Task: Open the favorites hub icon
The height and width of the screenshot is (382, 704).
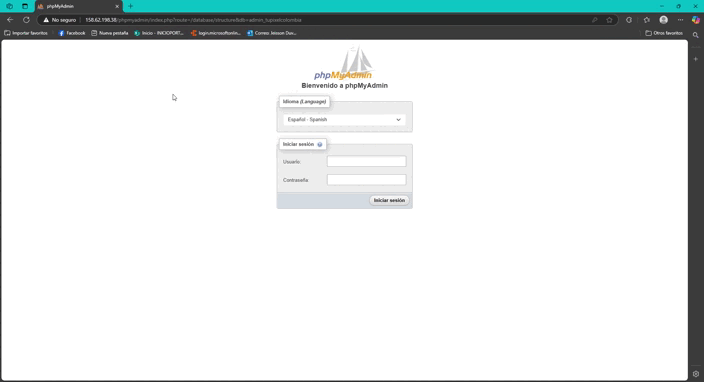Action: click(x=647, y=20)
